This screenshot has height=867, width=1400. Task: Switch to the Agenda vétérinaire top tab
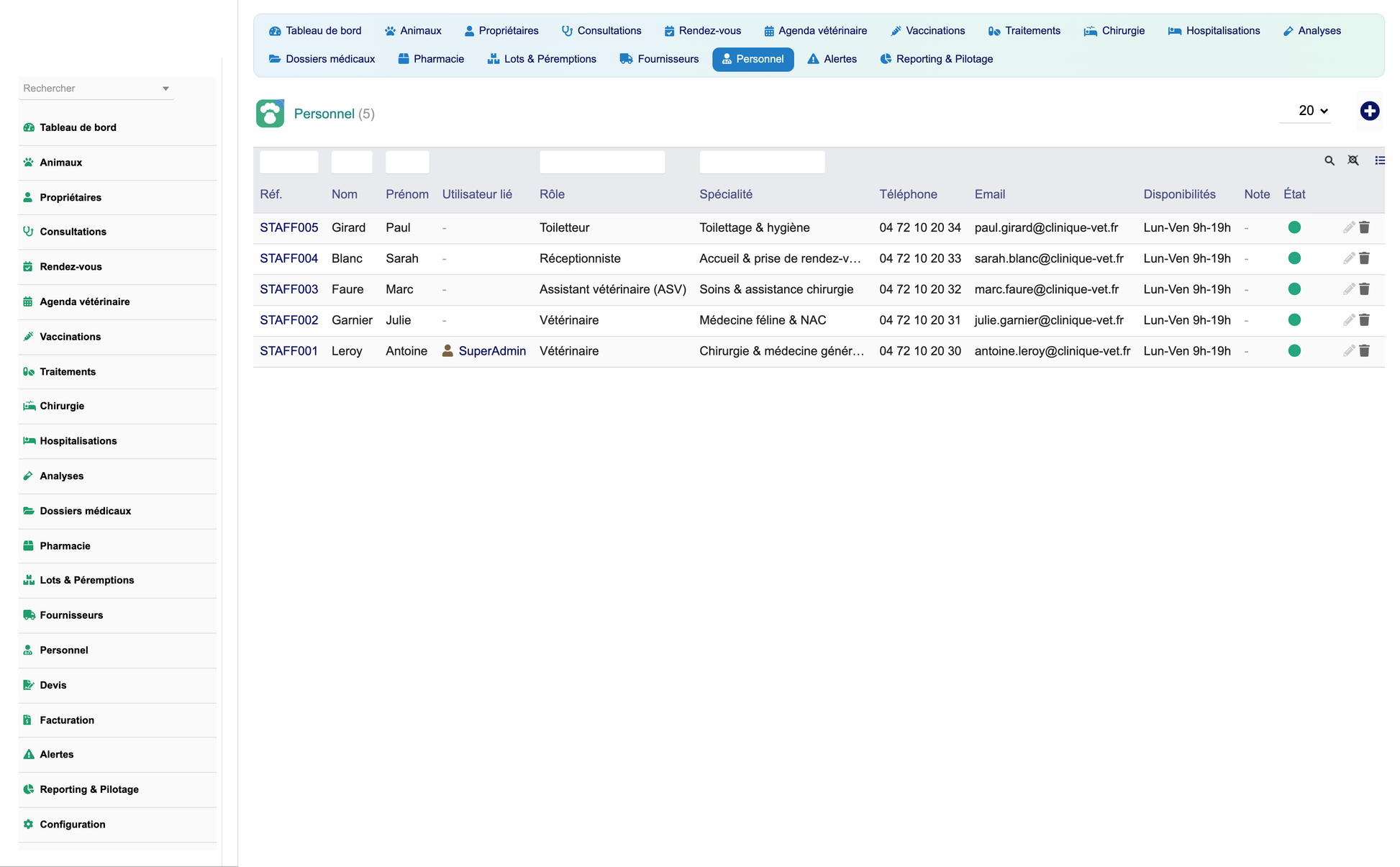tap(815, 31)
